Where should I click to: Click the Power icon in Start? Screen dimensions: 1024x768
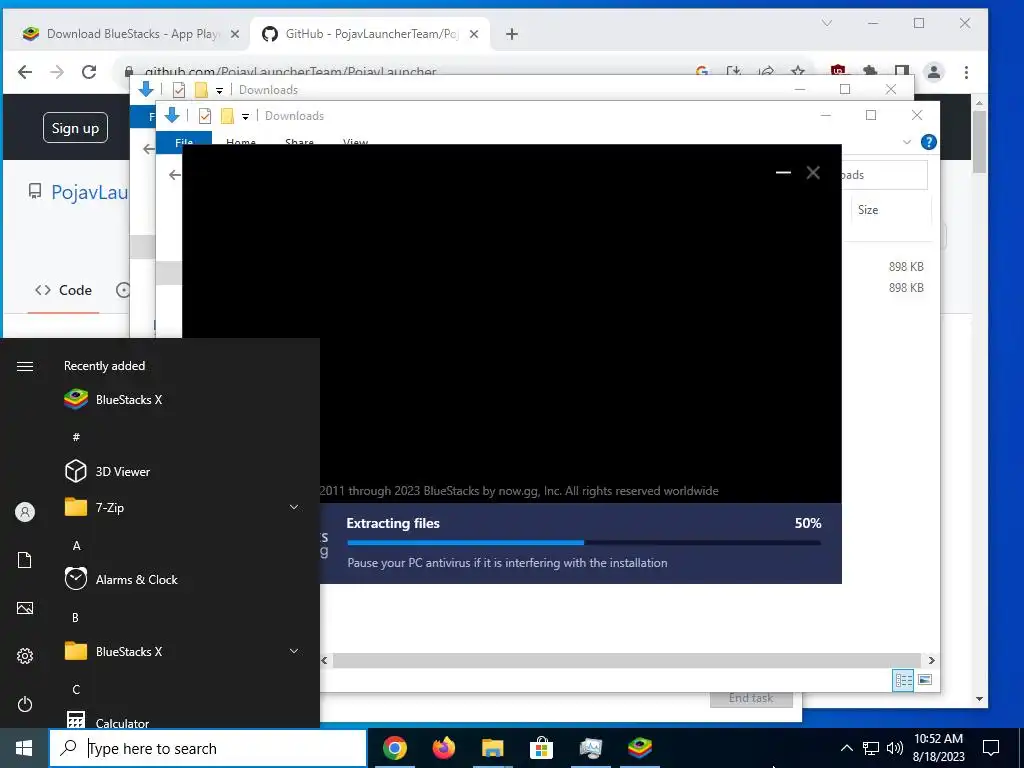click(25, 704)
